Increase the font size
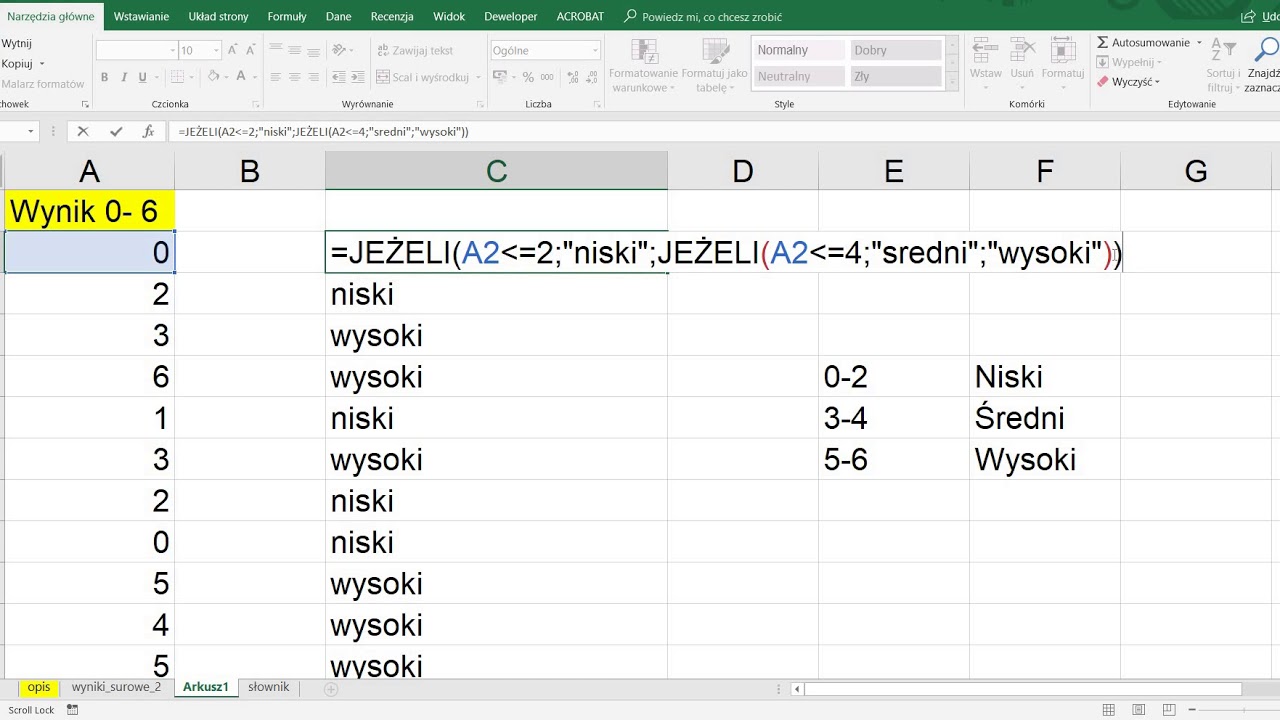Image resolution: width=1280 pixels, height=720 pixels. click(233, 50)
